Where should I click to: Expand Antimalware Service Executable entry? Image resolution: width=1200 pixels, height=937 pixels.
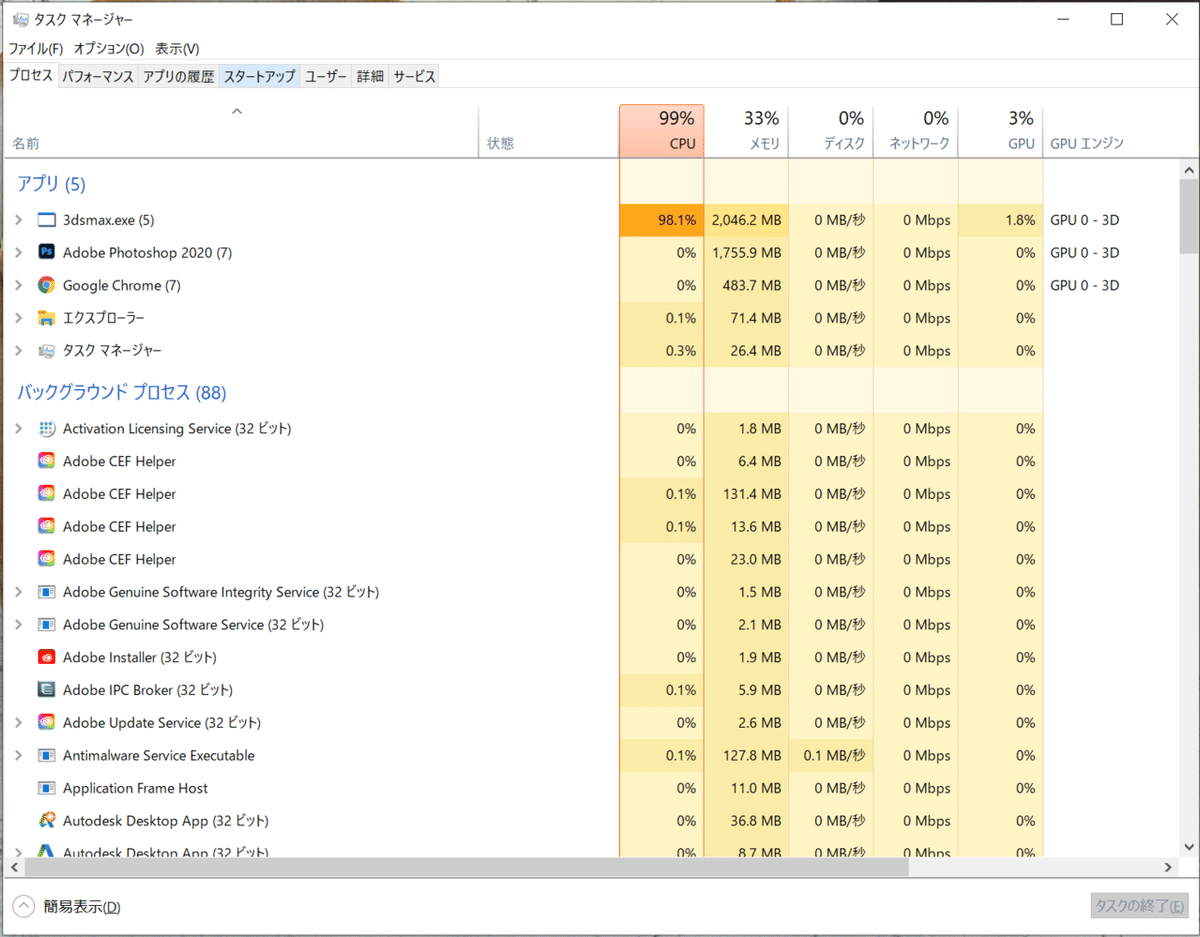click(18, 755)
